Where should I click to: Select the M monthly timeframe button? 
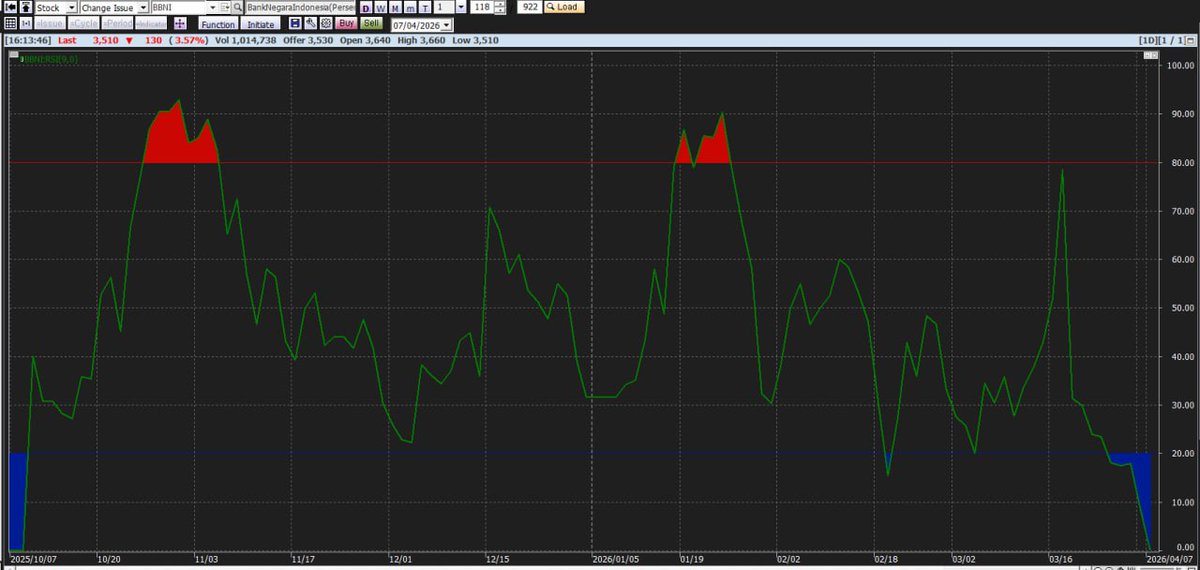coord(395,8)
